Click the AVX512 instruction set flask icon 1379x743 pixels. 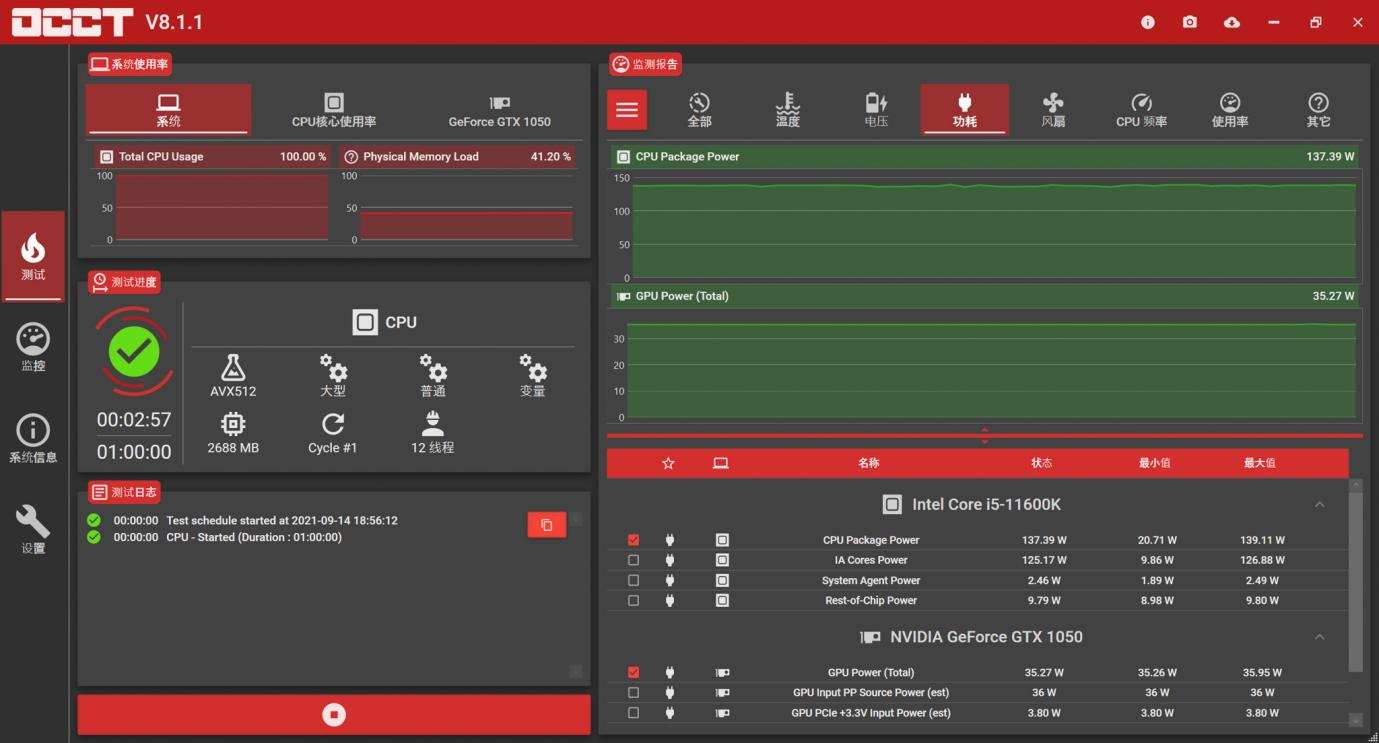233,368
